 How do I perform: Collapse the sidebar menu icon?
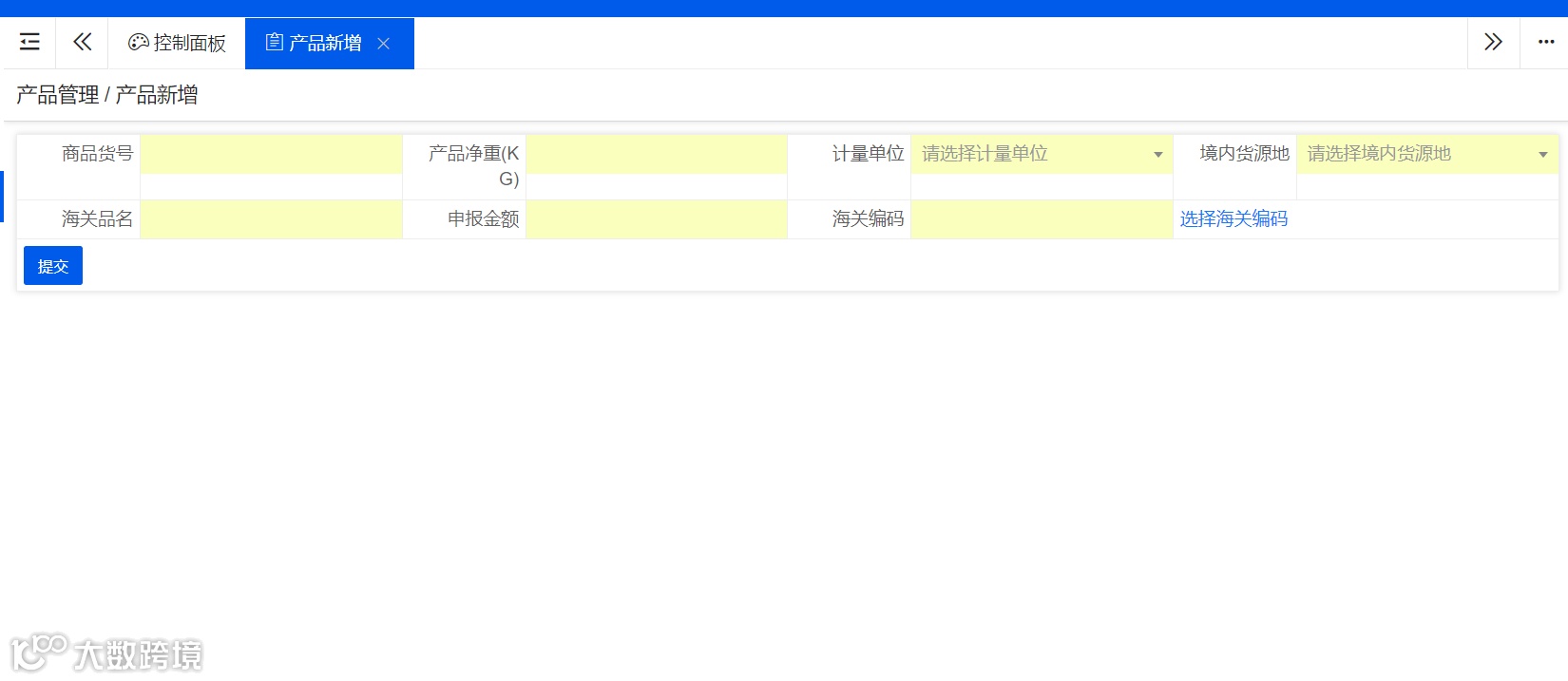29,42
